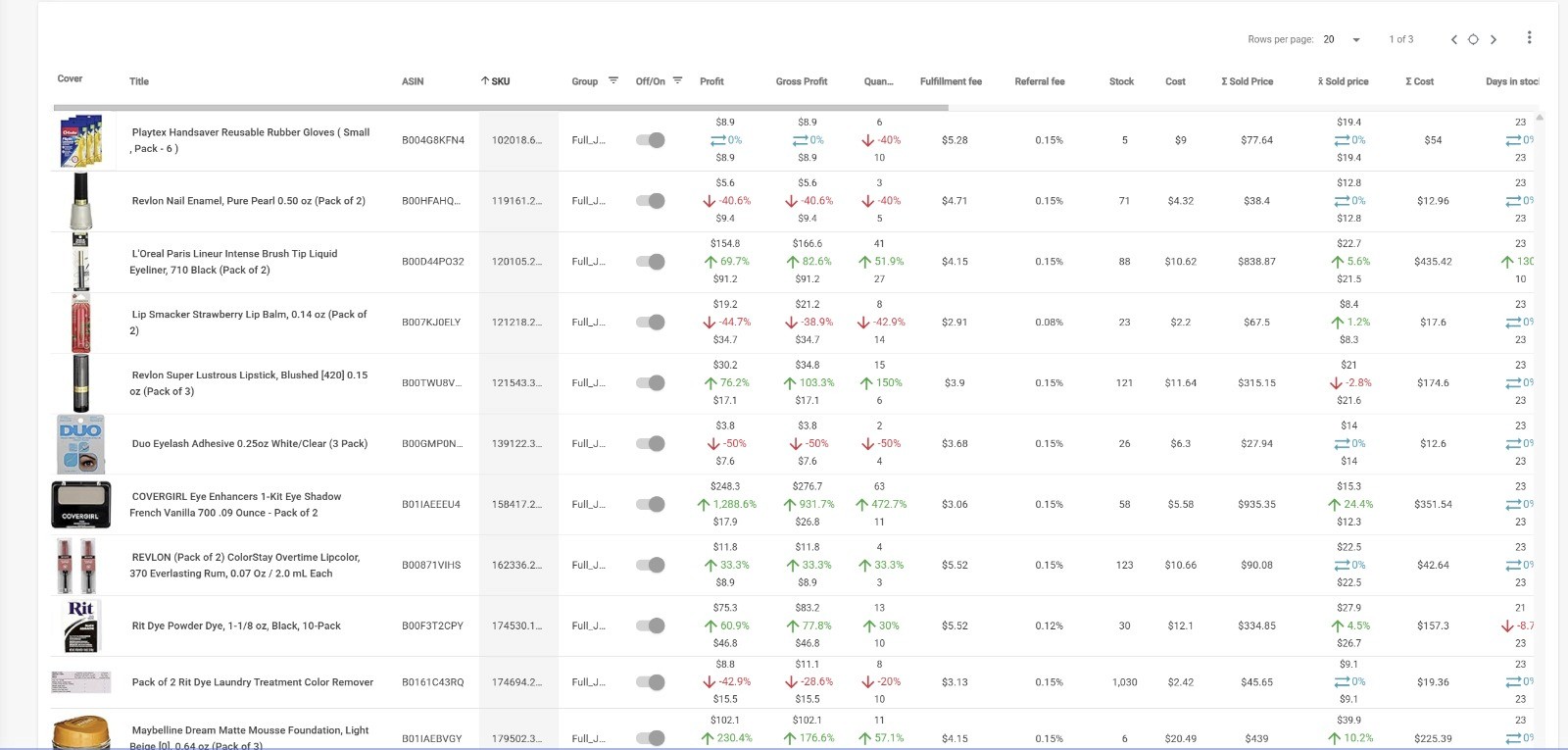Open the Rows per page dropdown

pyautogui.click(x=1342, y=39)
